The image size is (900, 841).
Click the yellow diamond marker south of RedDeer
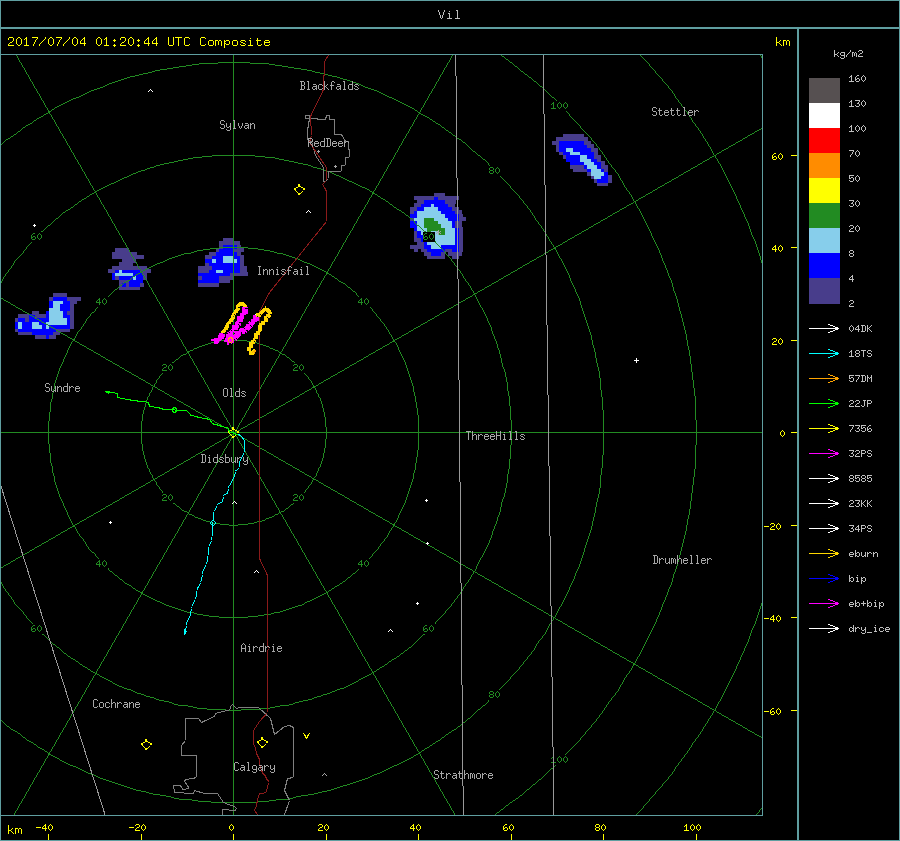[298, 189]
